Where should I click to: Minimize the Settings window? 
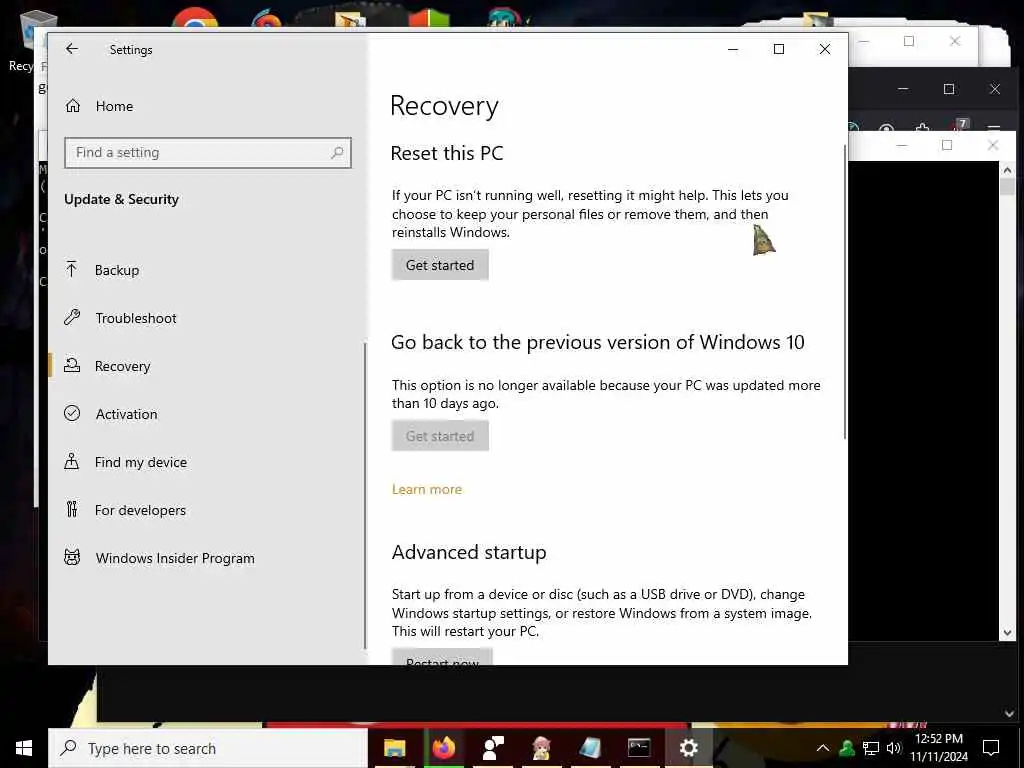click(733, 49)
